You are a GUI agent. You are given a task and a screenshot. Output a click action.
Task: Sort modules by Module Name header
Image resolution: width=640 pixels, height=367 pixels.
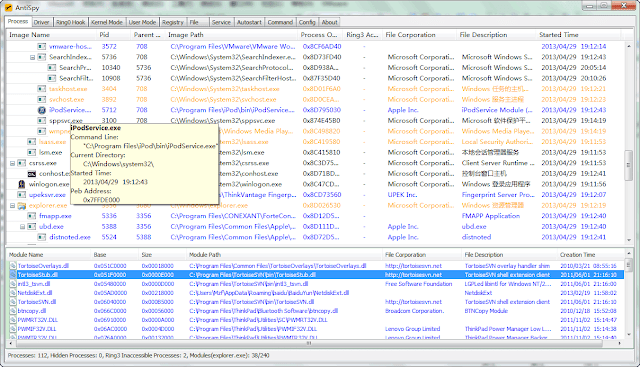coord(48,255)
